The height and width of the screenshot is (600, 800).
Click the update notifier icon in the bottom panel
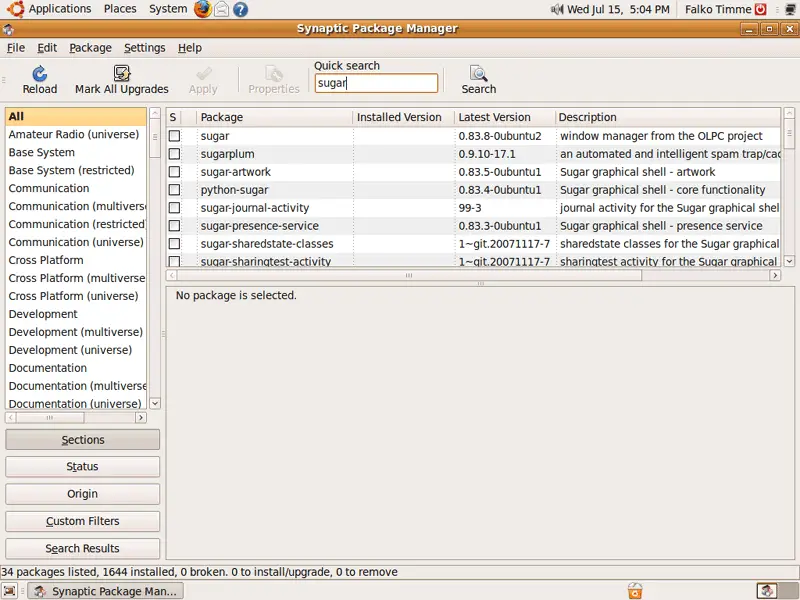point(635,590)
